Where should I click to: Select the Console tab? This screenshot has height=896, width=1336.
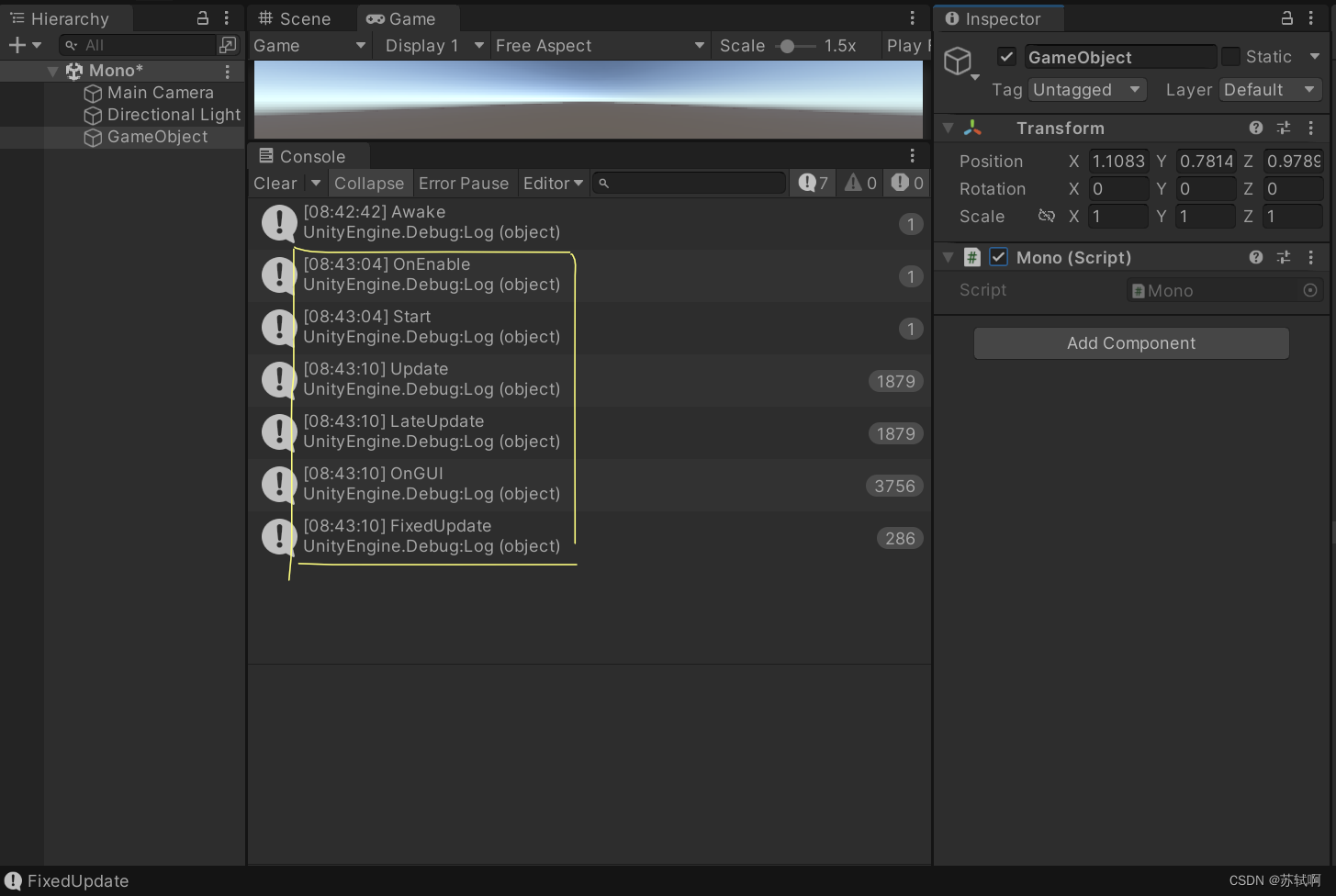coord(309,155)
